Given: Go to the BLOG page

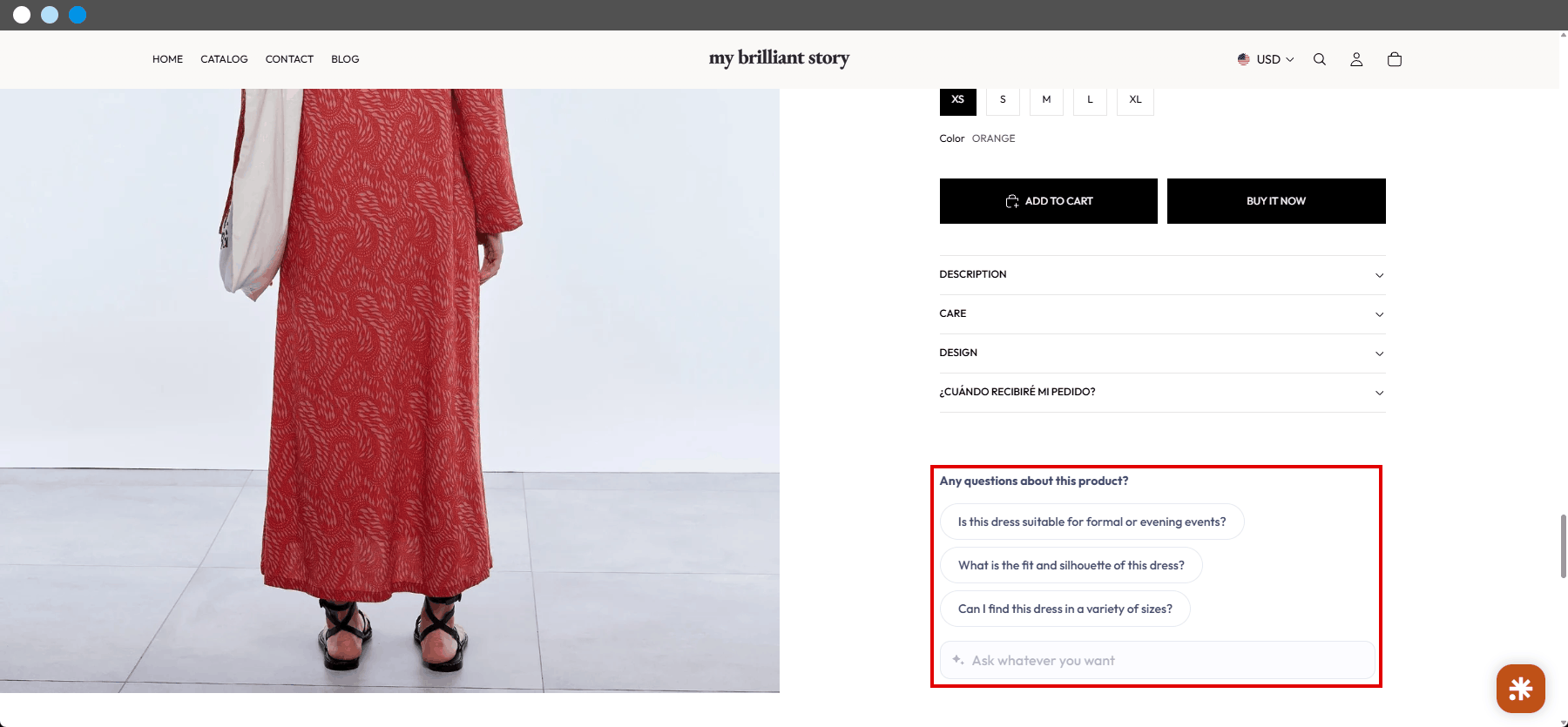Looking at the screenshot, I should click(345, 59).
